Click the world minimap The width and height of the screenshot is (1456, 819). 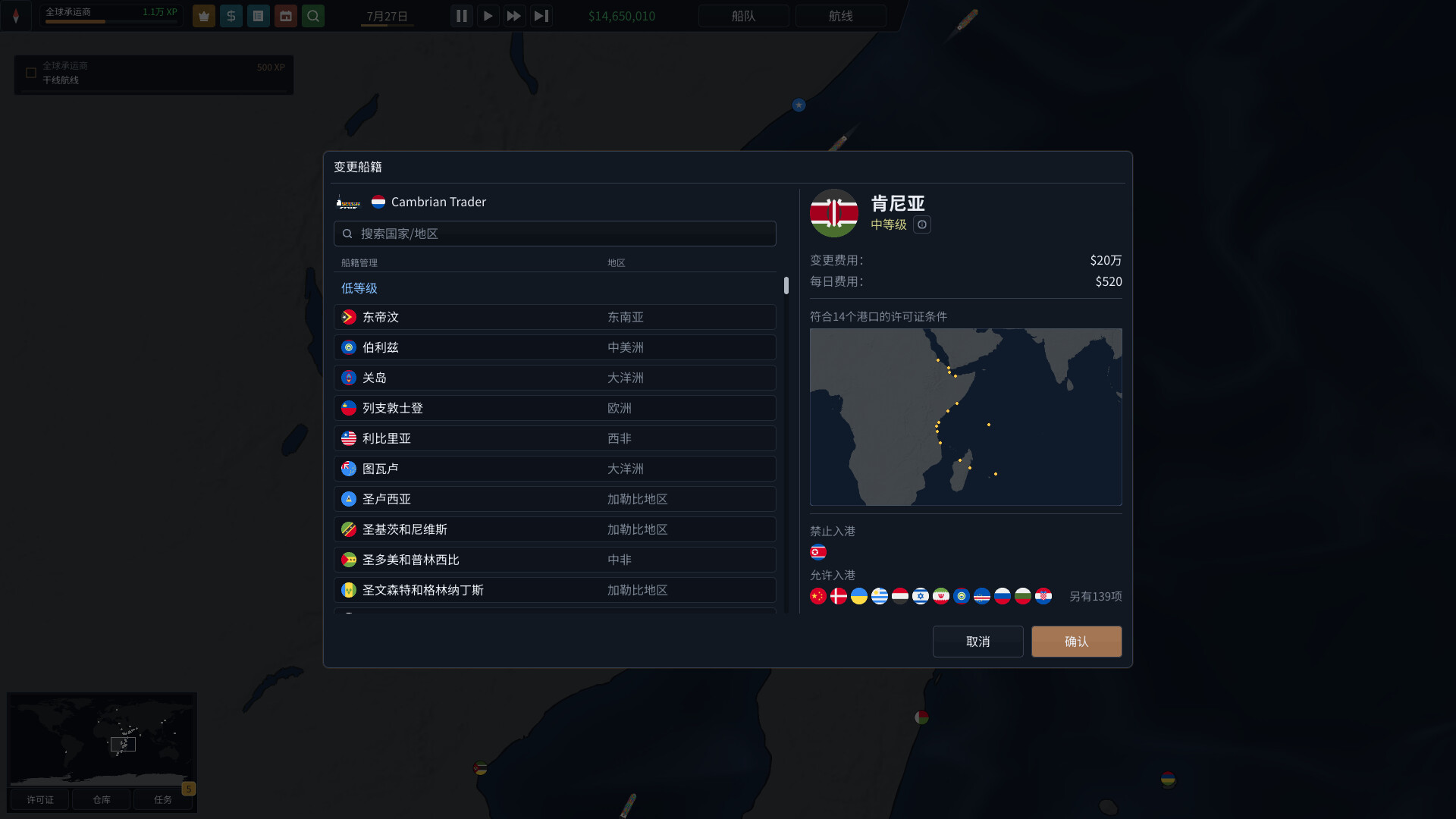point(101,740)
